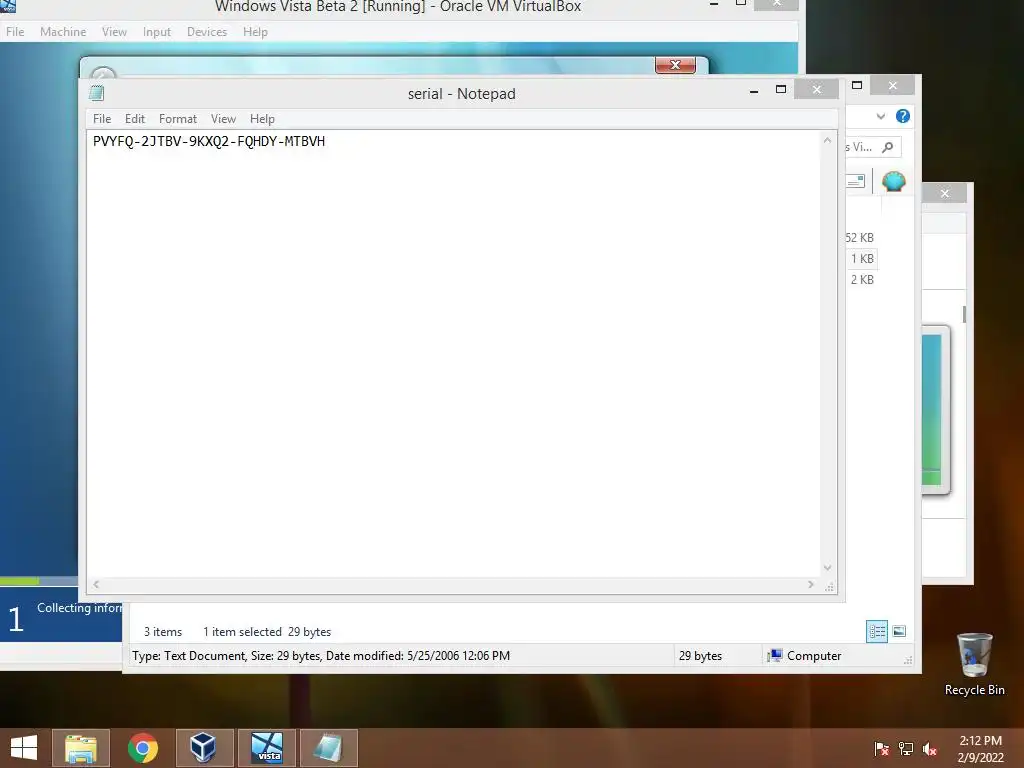Click '3 items' status text
Image resolution: width=1024 pixels, height=768 pixels.
tap(163, 632)
